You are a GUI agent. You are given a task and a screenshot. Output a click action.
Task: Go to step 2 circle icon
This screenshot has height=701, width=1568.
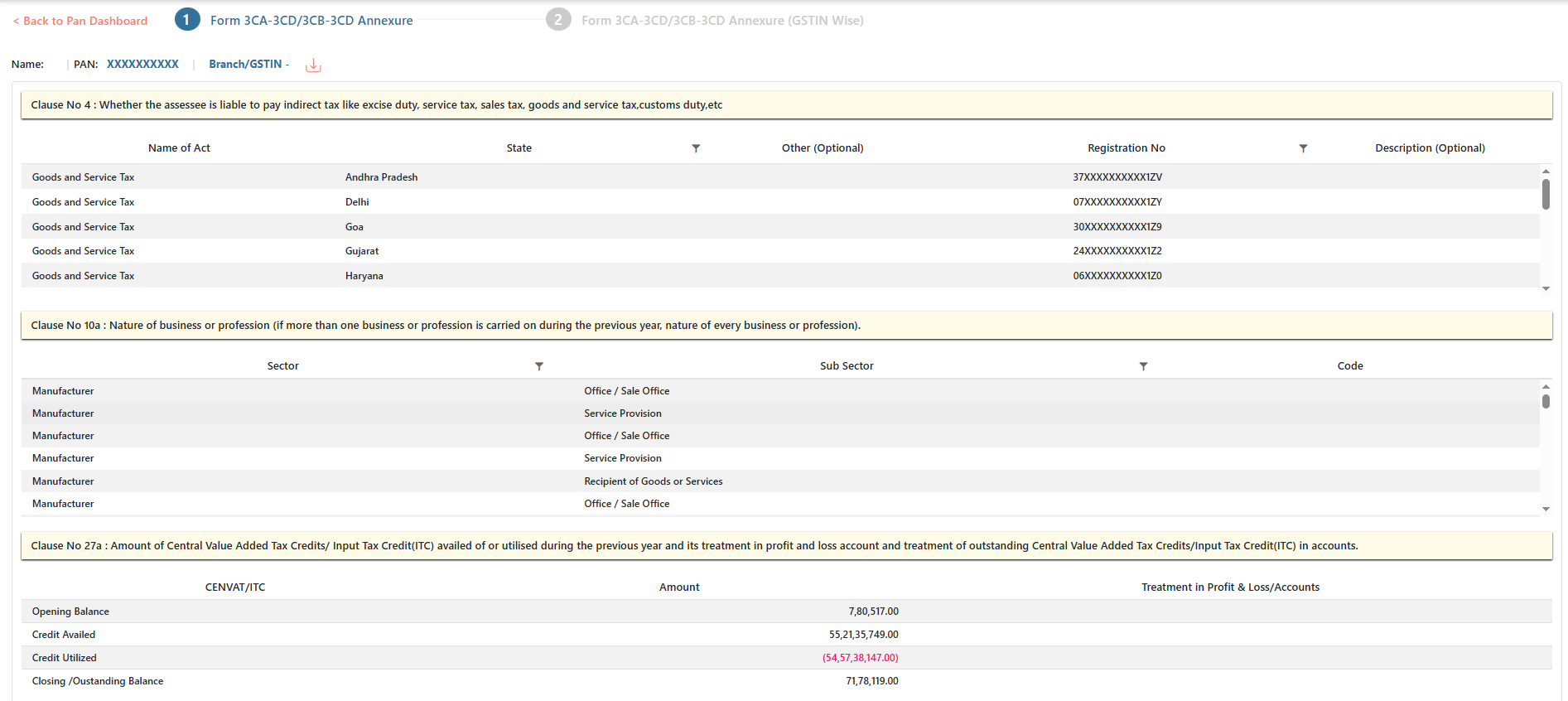coord(558,20)
